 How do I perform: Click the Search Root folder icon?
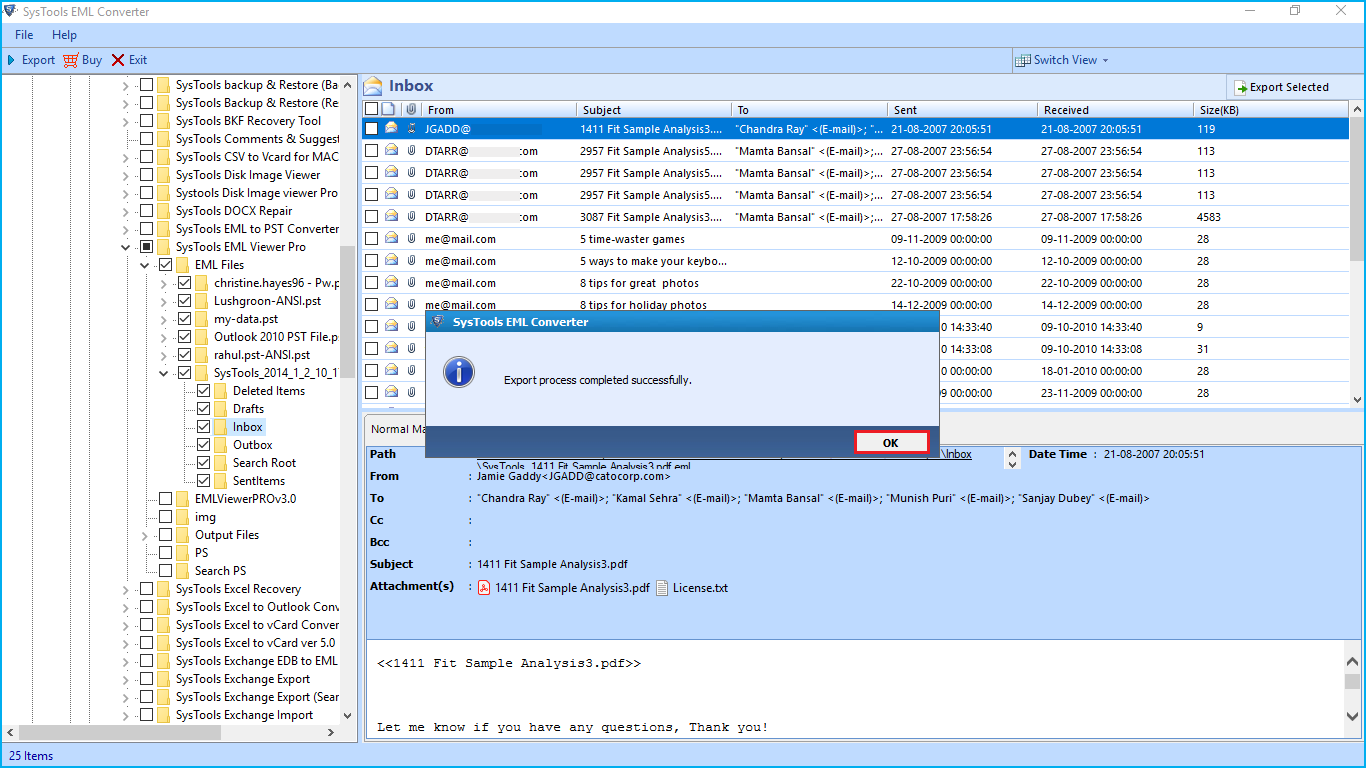click(221, 463)
